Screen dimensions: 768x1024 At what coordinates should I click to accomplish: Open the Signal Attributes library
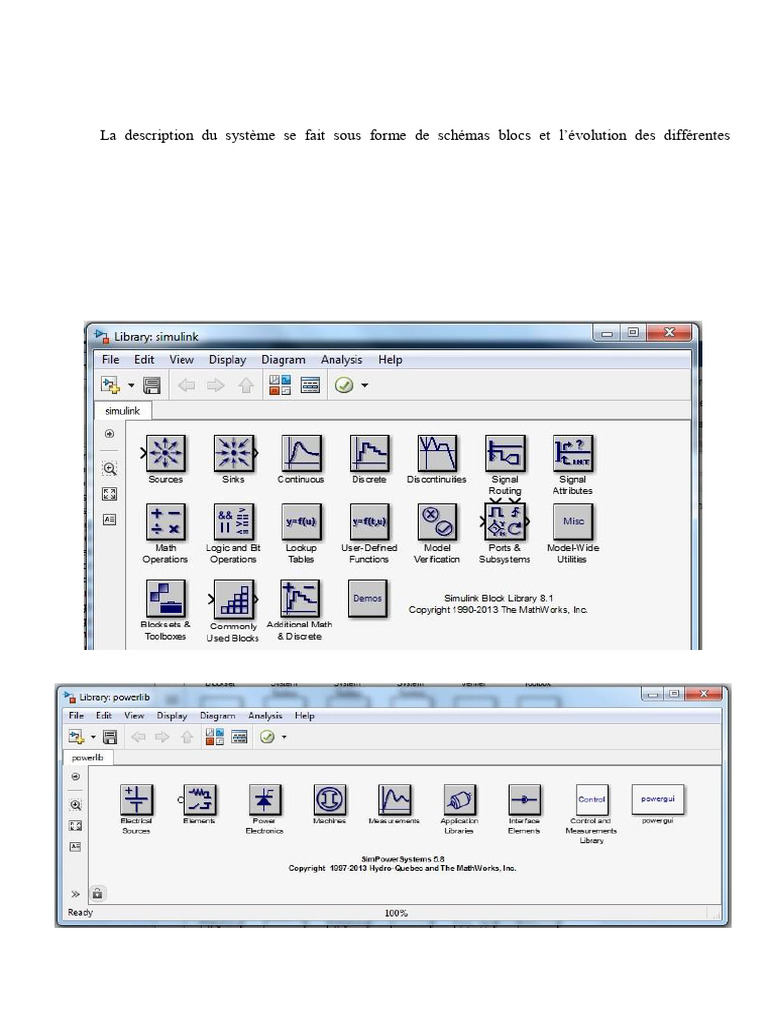point(573,453)
